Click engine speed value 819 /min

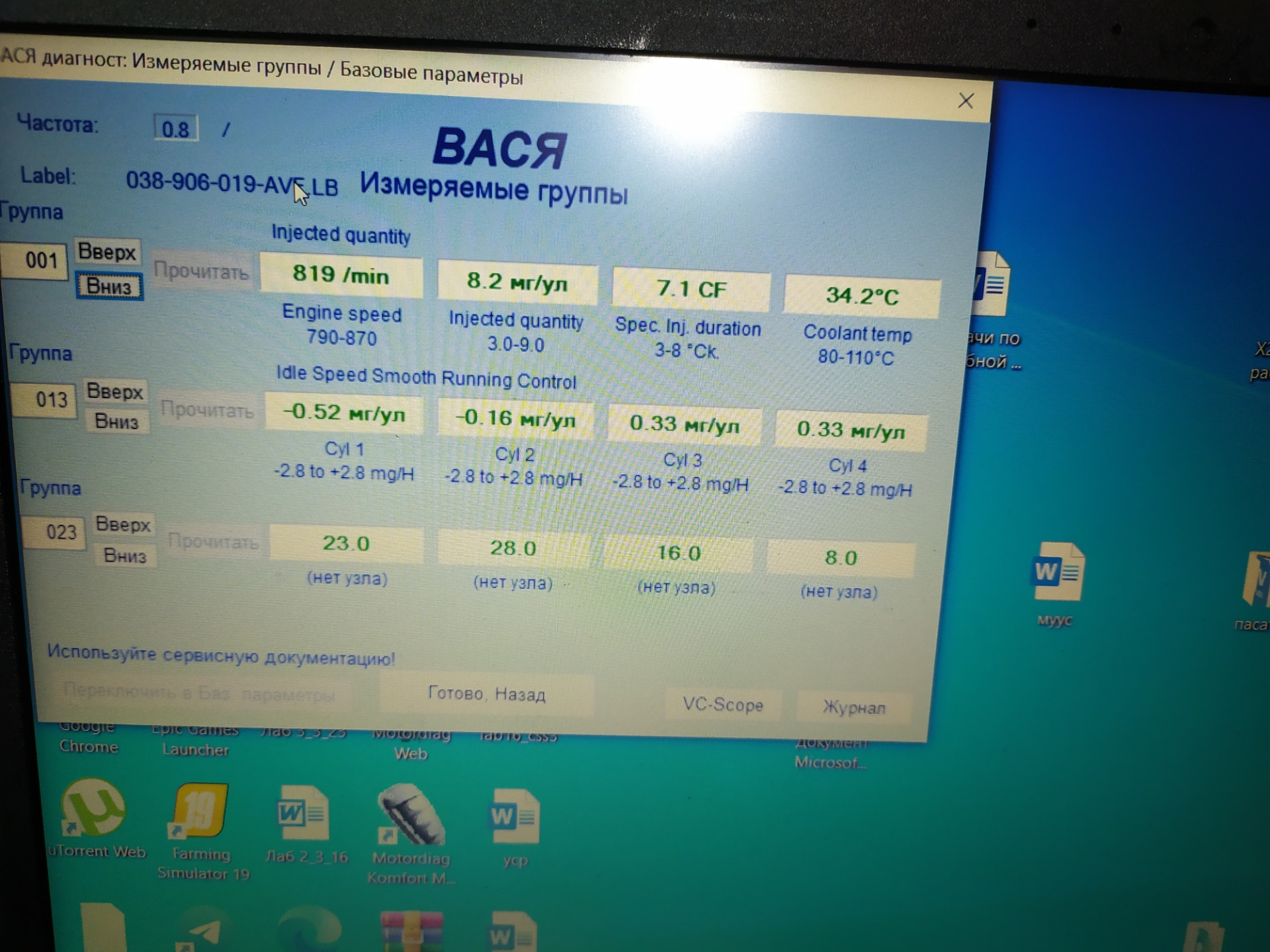tap(341, 274)
